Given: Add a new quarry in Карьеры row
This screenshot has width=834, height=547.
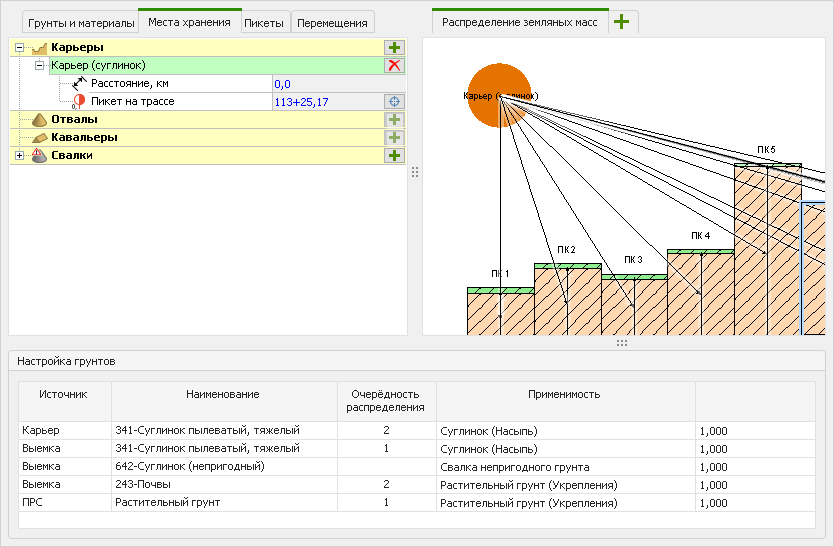Looking at the screenshot, I should point(394,47).
